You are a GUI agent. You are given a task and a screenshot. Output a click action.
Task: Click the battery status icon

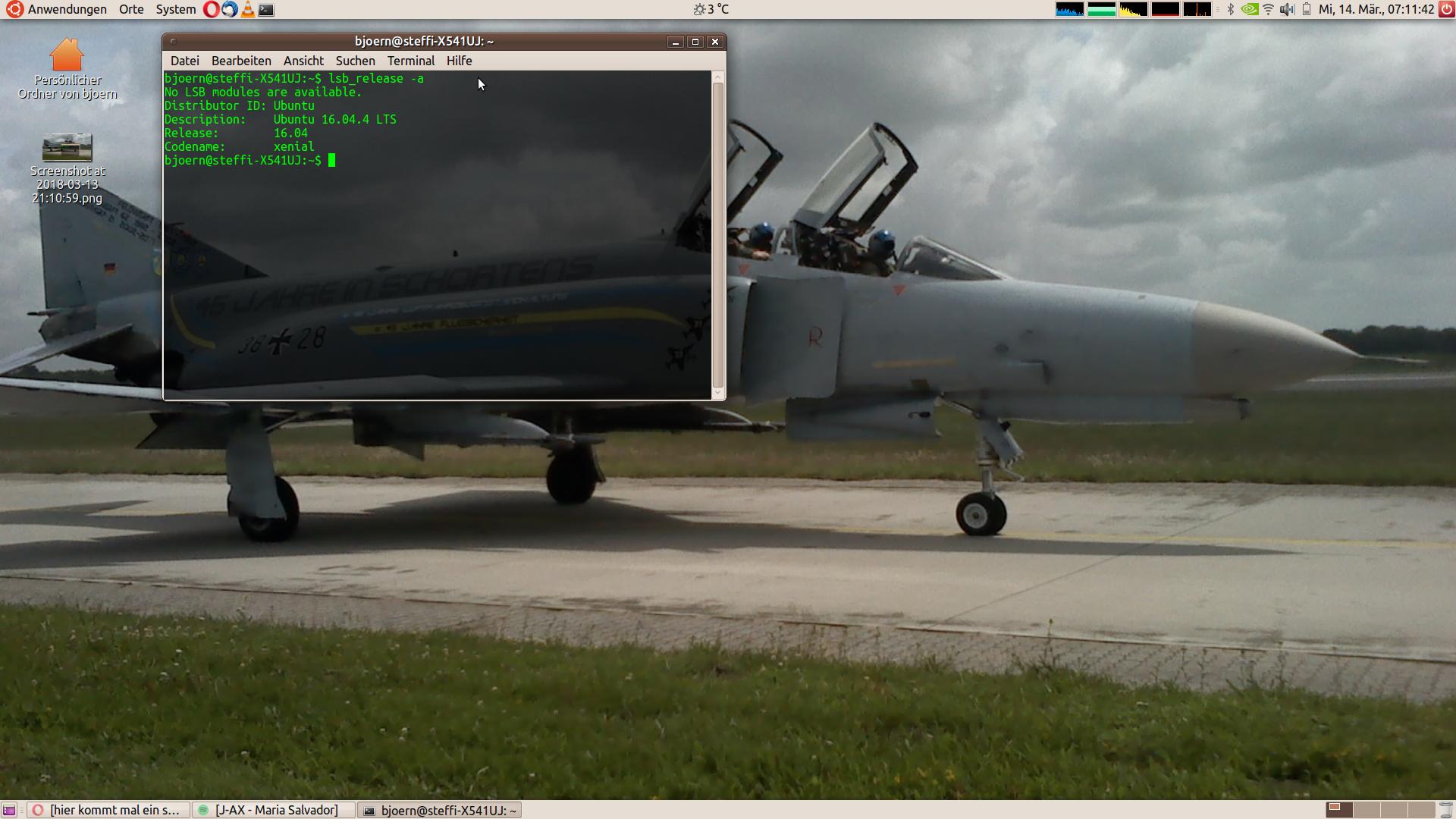[1307, 10]
